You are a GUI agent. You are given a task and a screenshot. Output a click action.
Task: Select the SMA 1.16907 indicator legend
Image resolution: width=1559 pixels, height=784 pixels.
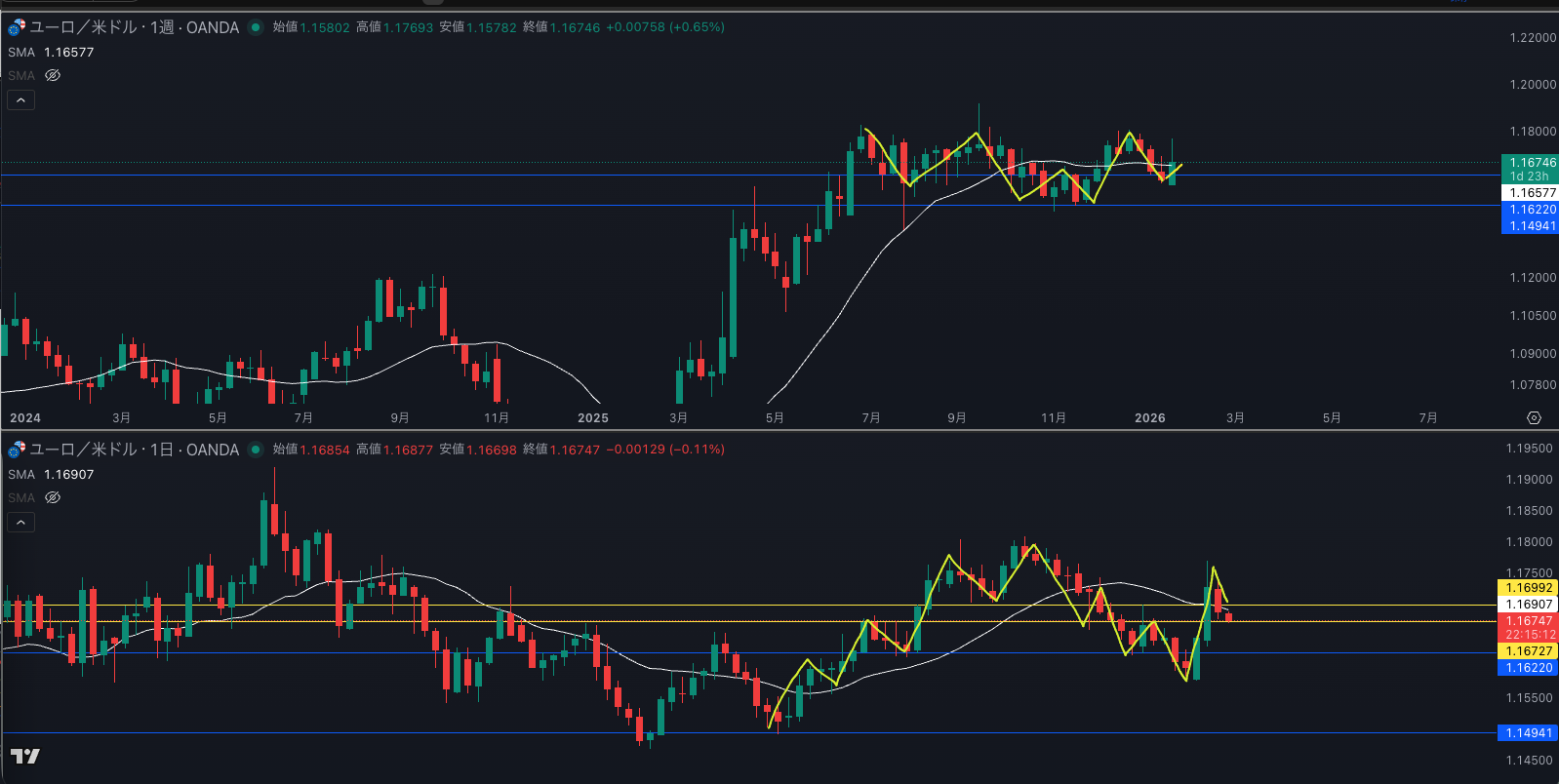click(x=51, y=475)
